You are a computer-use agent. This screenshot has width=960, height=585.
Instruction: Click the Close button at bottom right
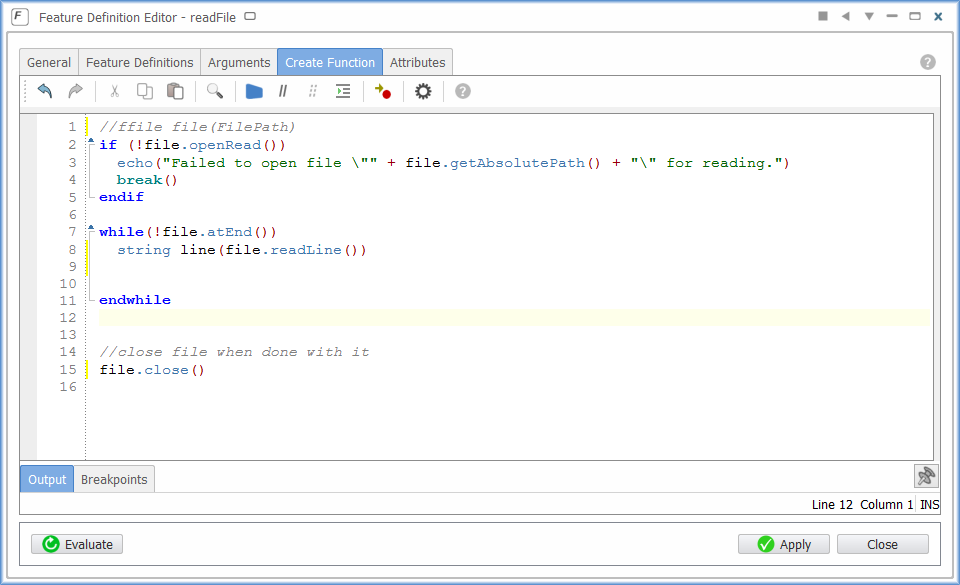pyautogui.click(x=882, y=544)
